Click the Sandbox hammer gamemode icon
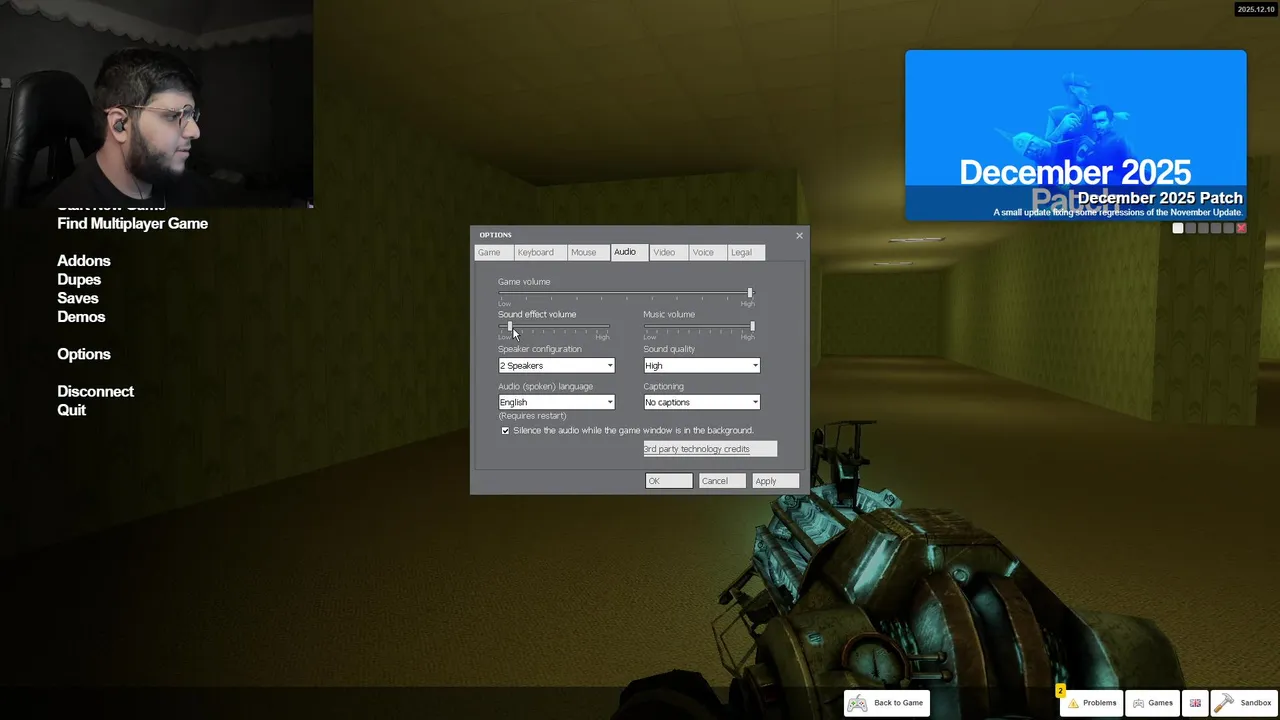The width and height of the screenshot is (1280, 720). coord(1224,703)
